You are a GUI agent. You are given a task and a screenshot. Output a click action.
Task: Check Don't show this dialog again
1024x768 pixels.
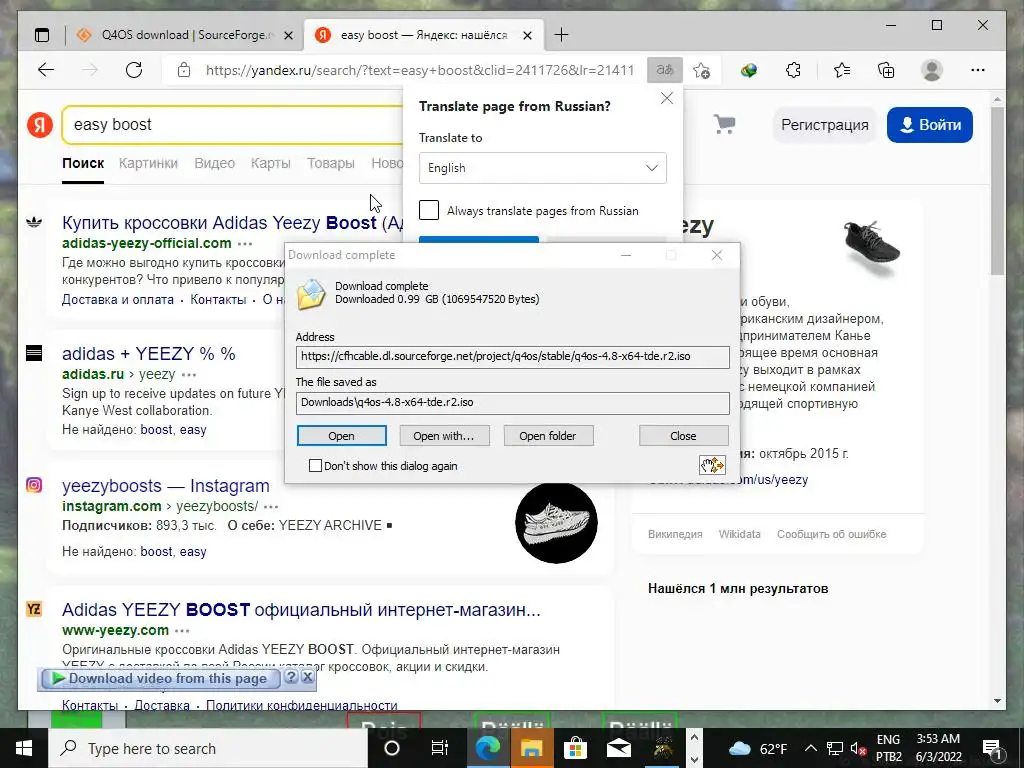(315, 466)
